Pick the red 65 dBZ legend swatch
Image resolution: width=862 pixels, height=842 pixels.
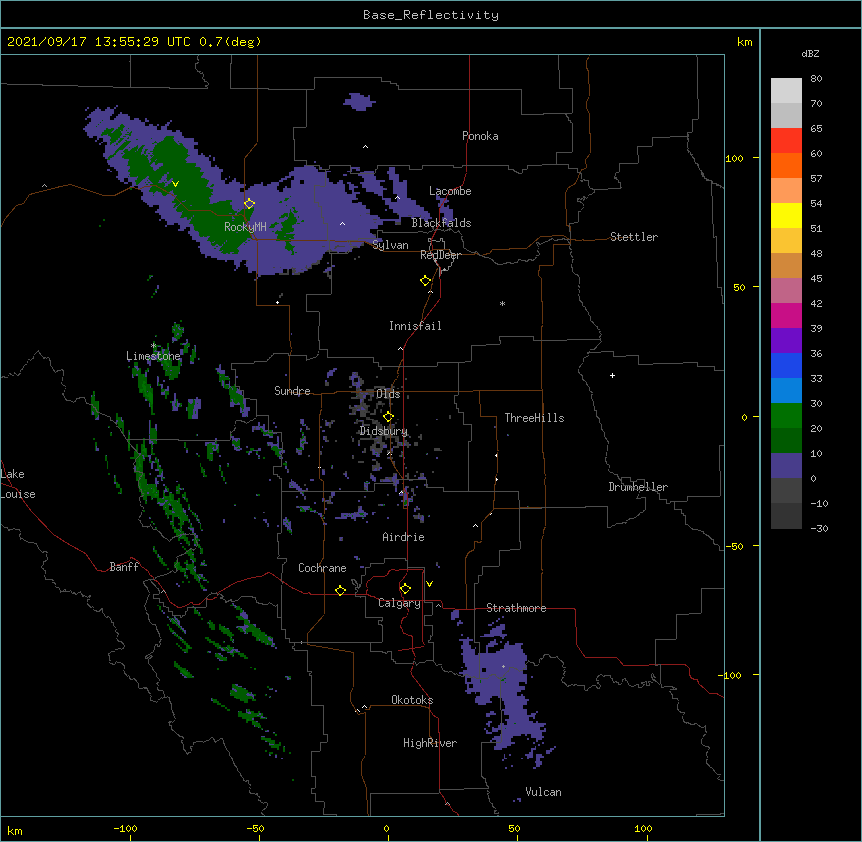786,140
